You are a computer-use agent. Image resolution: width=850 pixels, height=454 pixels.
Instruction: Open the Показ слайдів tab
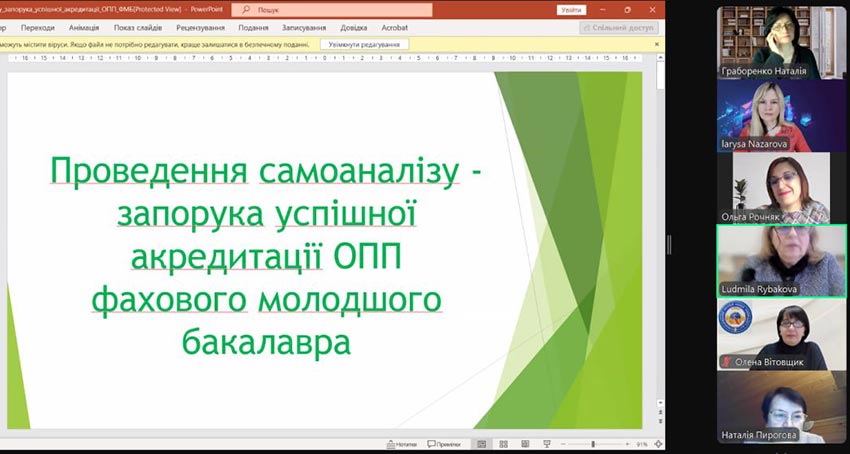click(138, 28)
